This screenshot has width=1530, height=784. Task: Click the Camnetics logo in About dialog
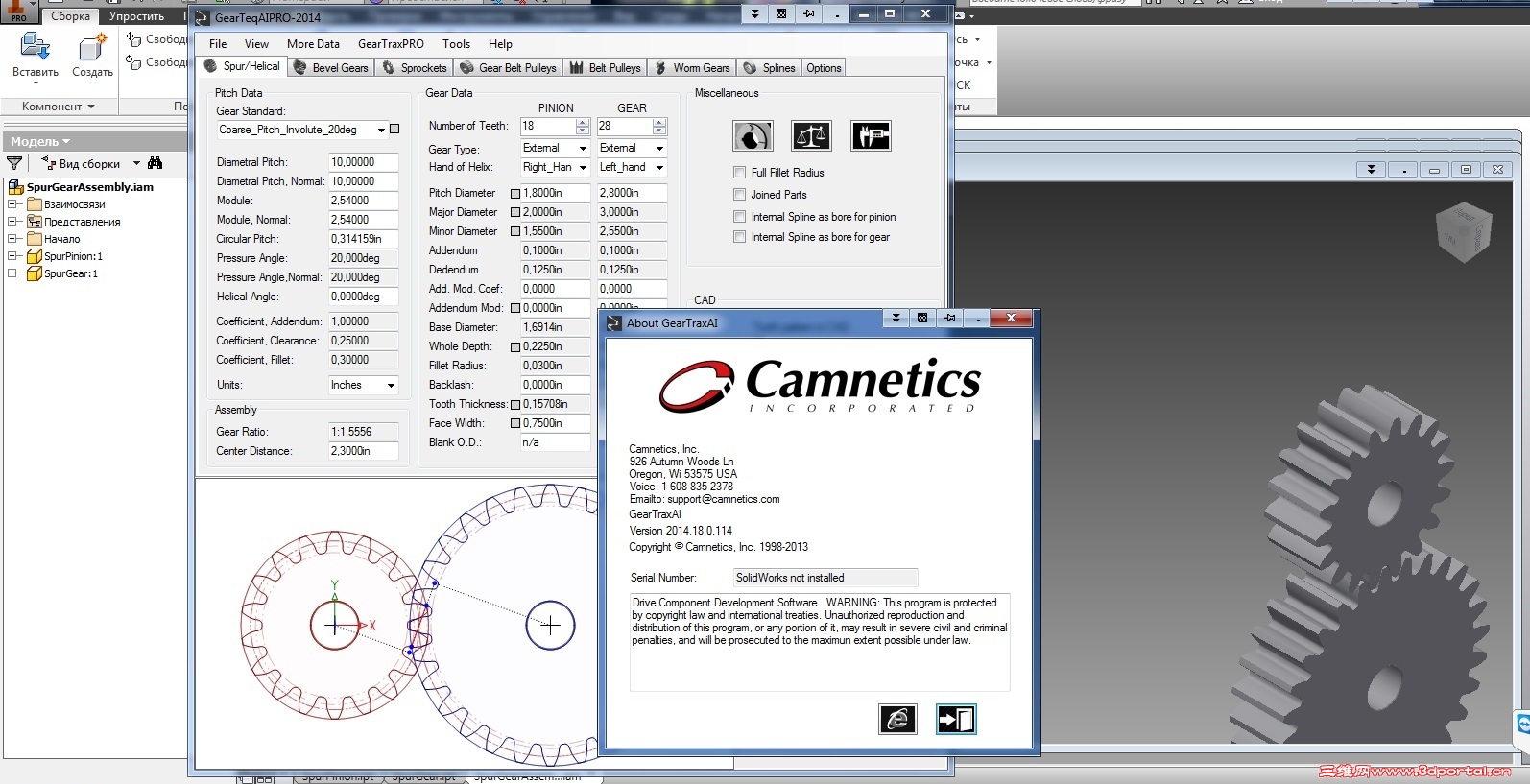click(x=821, y=385)
